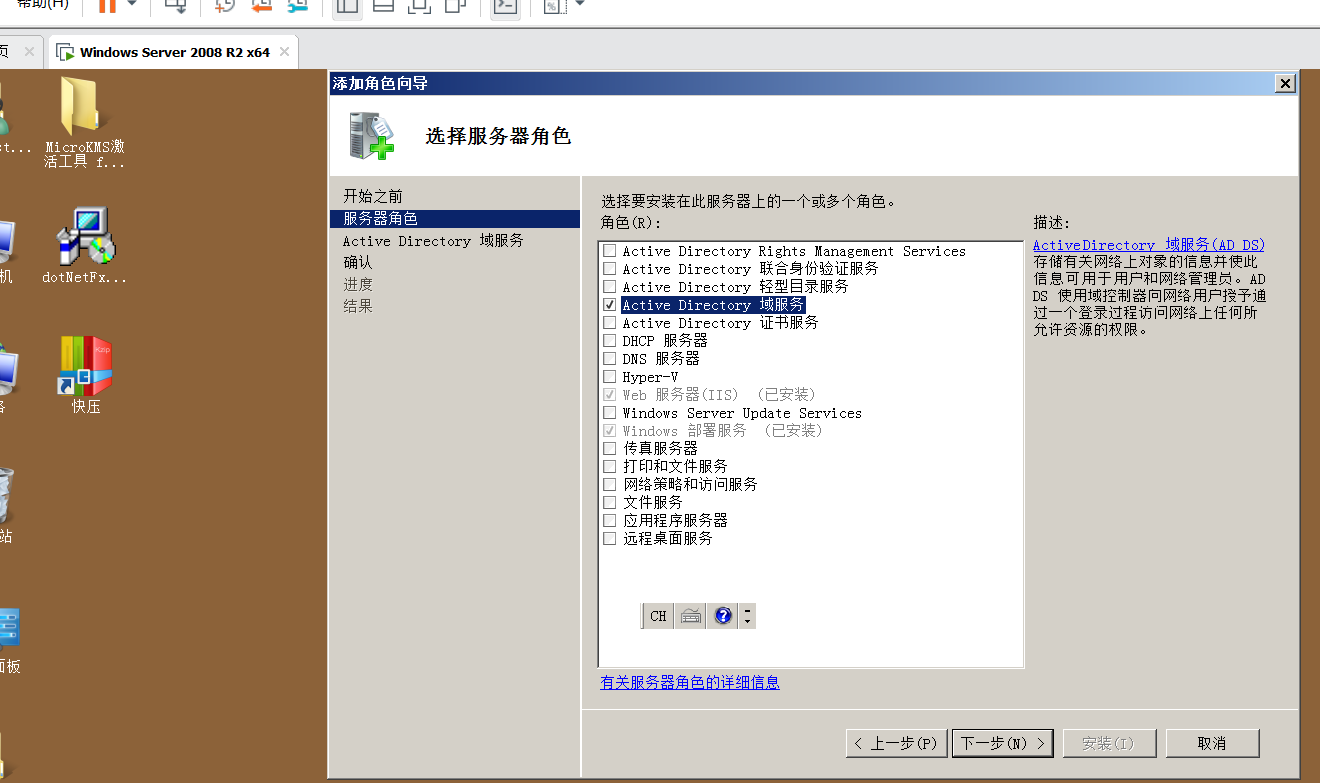The width and height of the screenshot is (1320, 783).
Task: Open the snapshot manager wrench icon
Action: pos(297,5)
